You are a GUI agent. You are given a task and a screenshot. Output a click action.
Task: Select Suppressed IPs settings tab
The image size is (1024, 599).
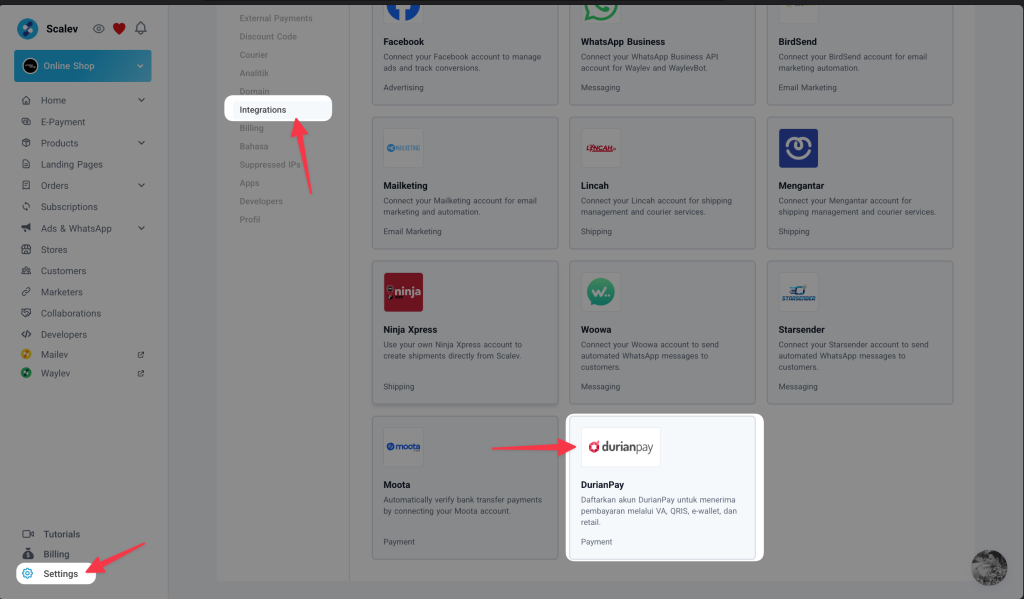pos(270,165)
